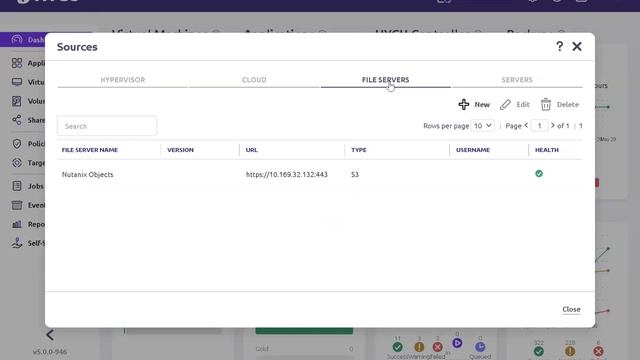Add a new file server source
Image resolution: width=640 pixels, height=360 pixels.
474,104
